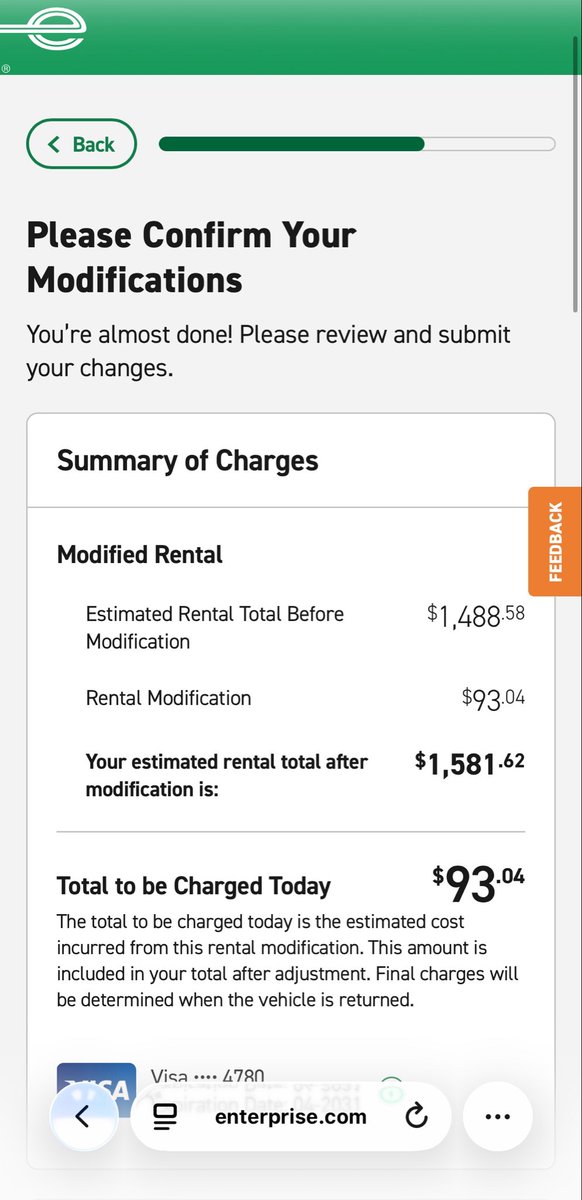Select the Visa ending 4780 text
582x1200 pixels.
coord(208,1074)
